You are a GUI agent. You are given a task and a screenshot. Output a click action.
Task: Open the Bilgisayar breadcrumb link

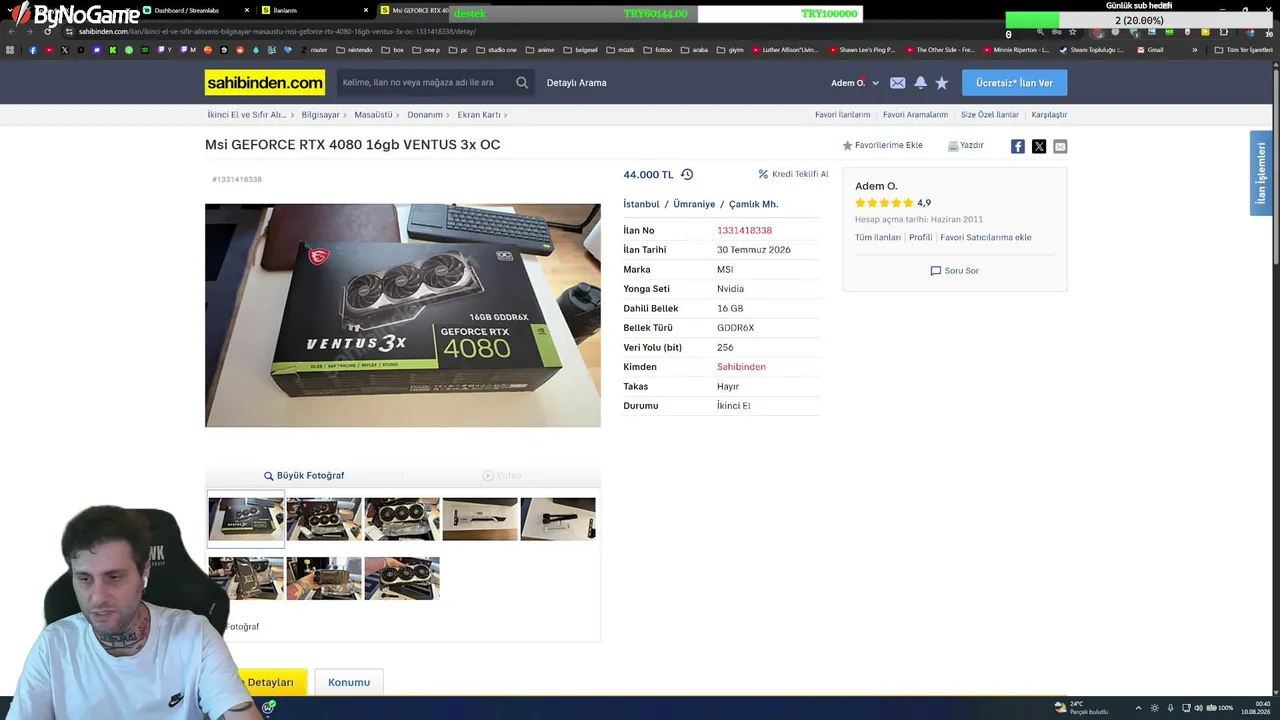click(320, 115)
